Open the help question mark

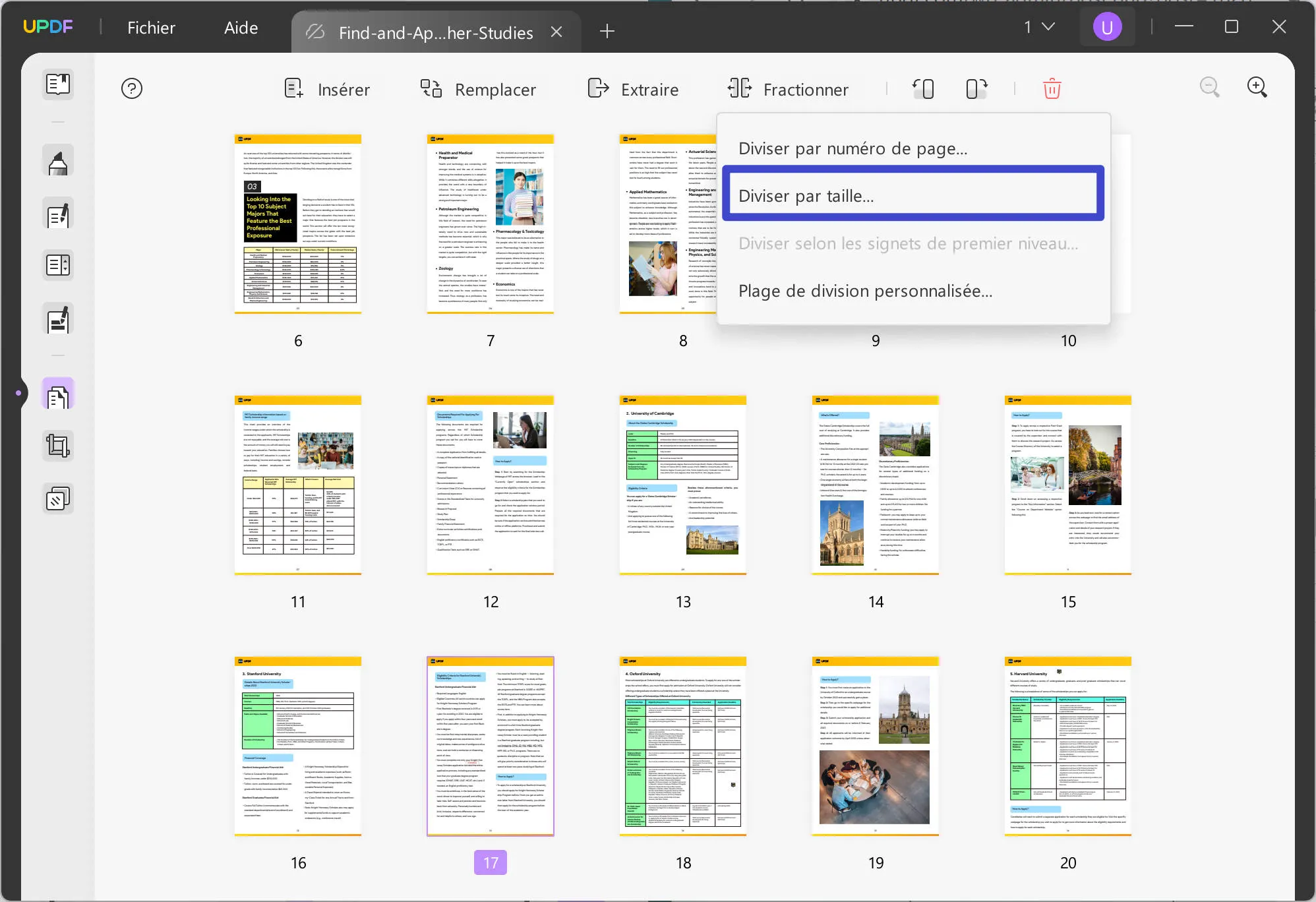click(132, 88)
